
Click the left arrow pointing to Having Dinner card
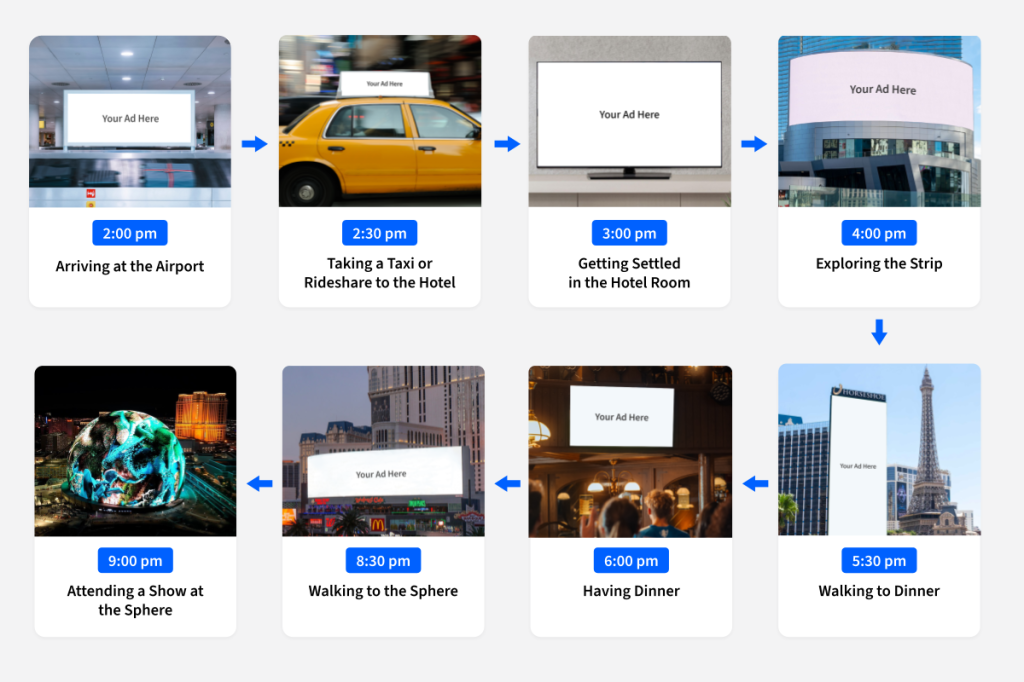(755, 484)
